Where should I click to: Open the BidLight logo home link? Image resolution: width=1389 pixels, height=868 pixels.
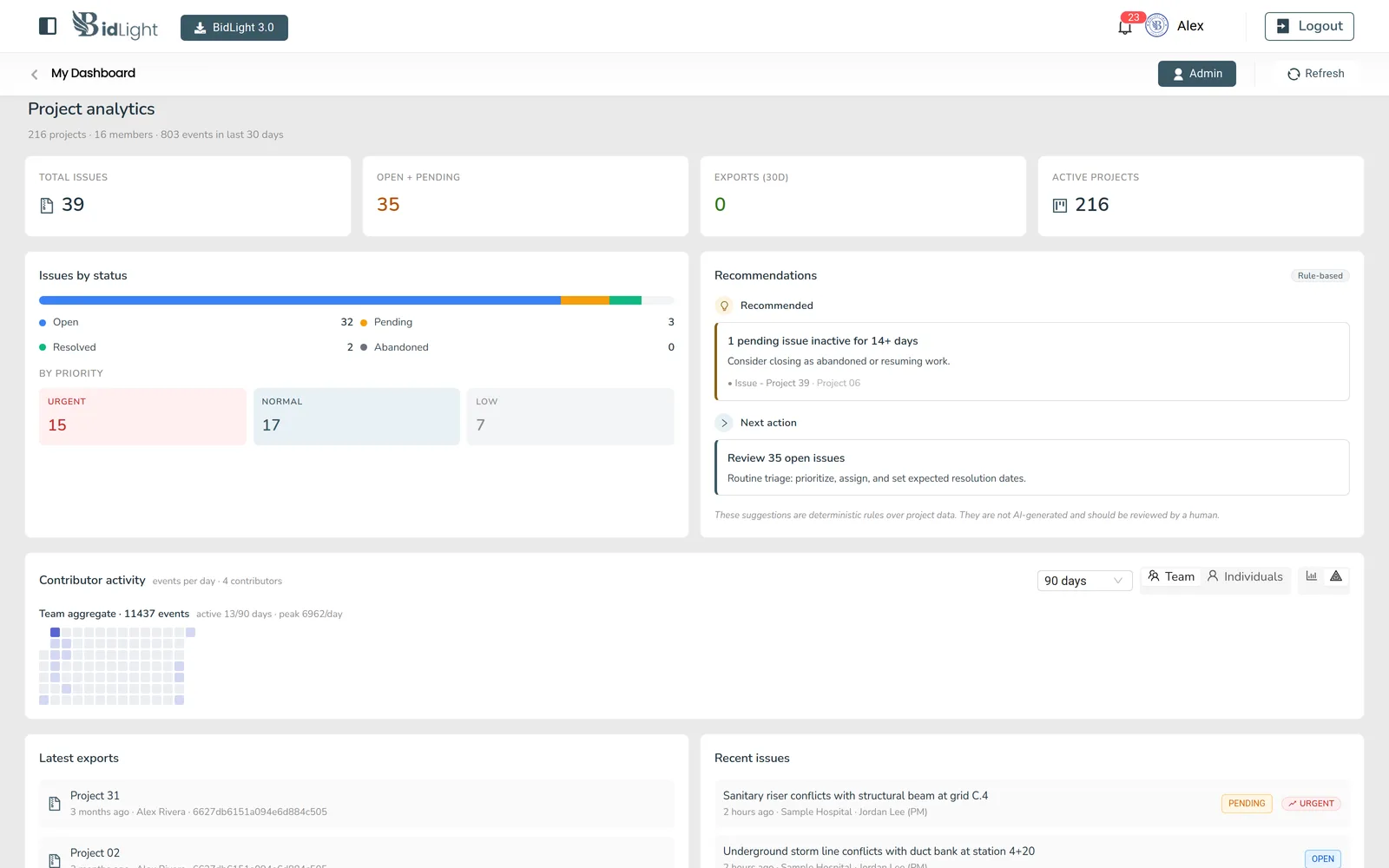115,26
